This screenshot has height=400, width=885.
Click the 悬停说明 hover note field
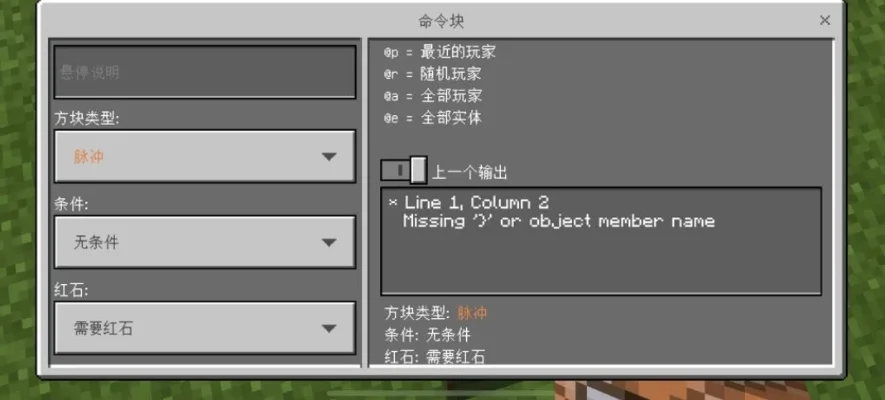(x=205, y=72)
